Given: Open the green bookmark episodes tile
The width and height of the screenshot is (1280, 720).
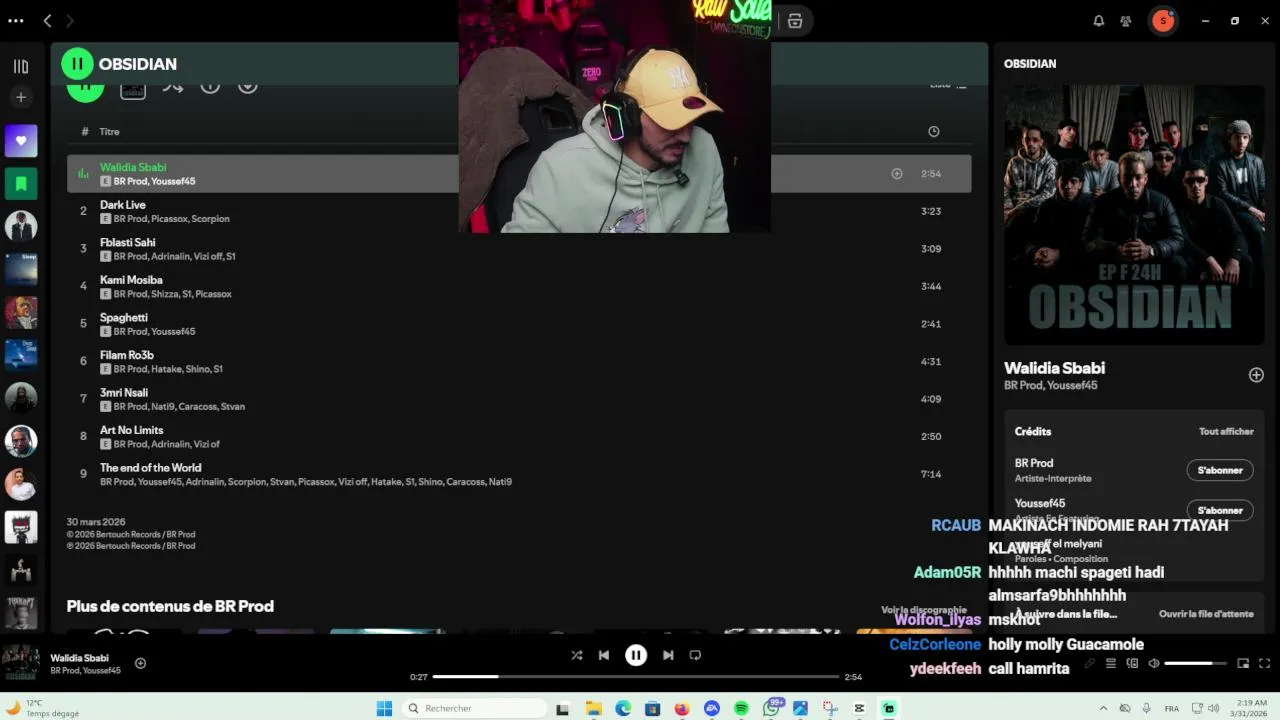Looking at the screenshot, I should tap(21, 183).
